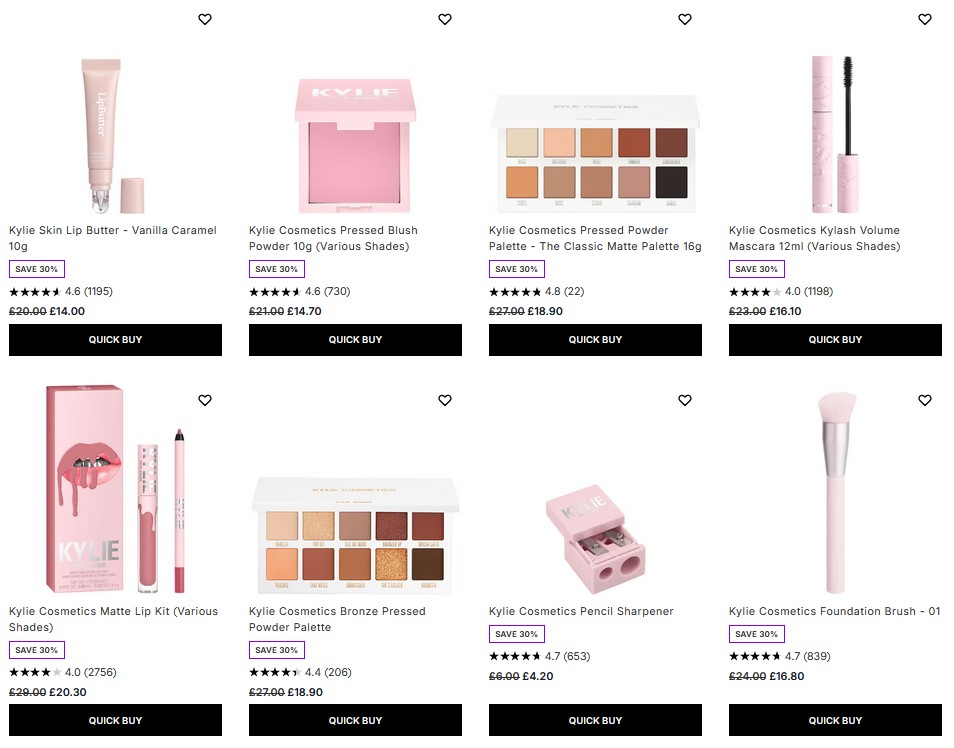
Task: Add Kylash Volume Mascara to wishlist
Action: coord(924,19)
